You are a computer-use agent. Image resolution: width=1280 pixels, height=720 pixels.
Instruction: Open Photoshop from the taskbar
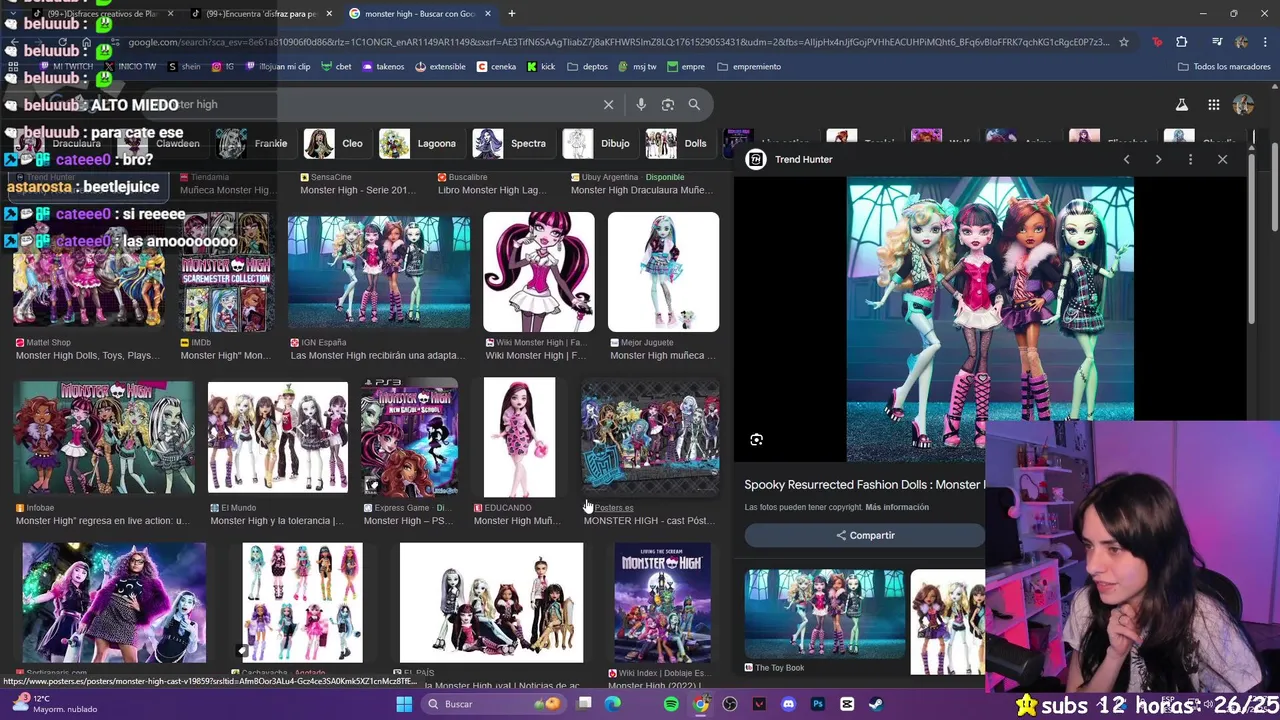pos(817,704)
